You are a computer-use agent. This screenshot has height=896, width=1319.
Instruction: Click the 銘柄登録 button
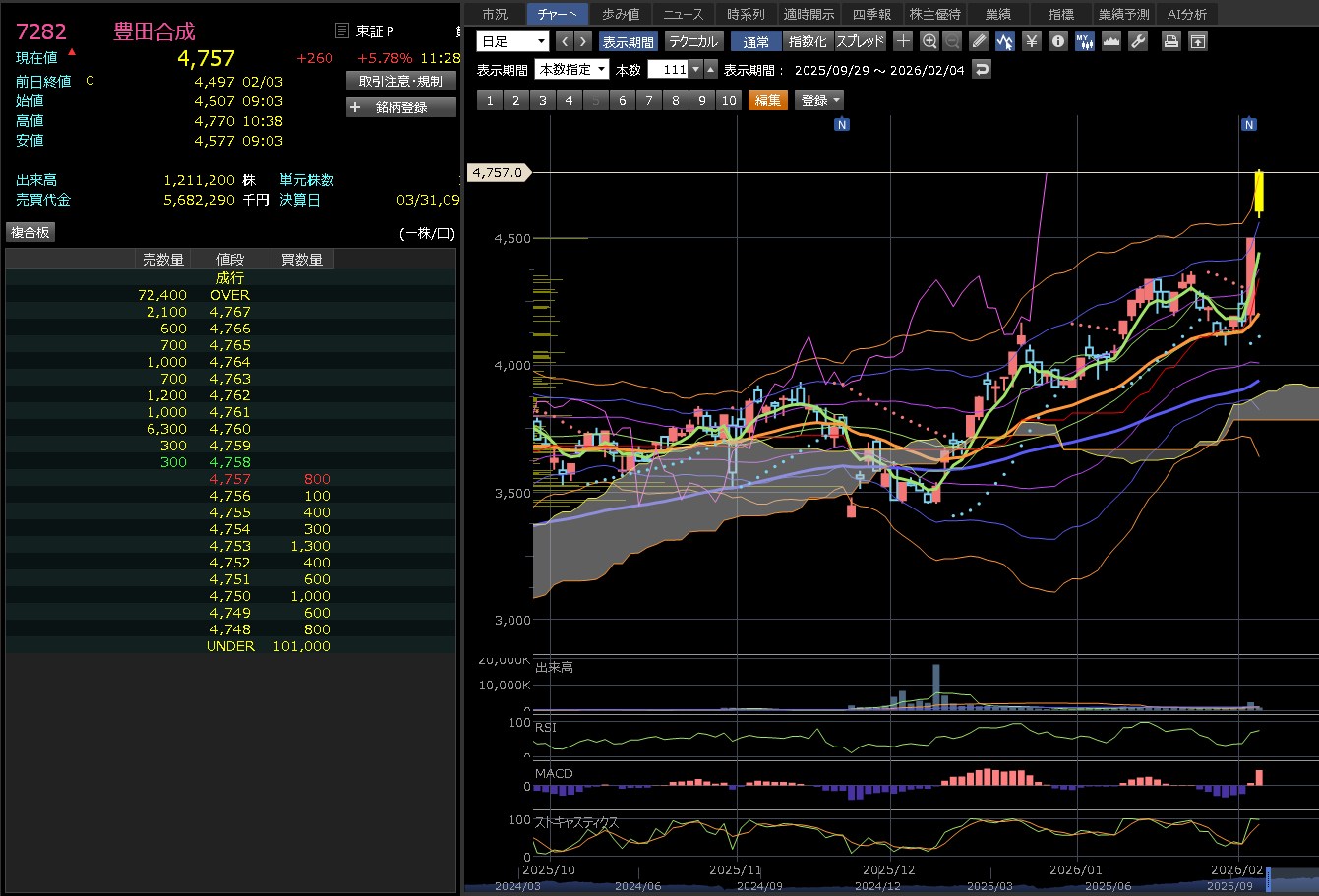tap(401, 107)
